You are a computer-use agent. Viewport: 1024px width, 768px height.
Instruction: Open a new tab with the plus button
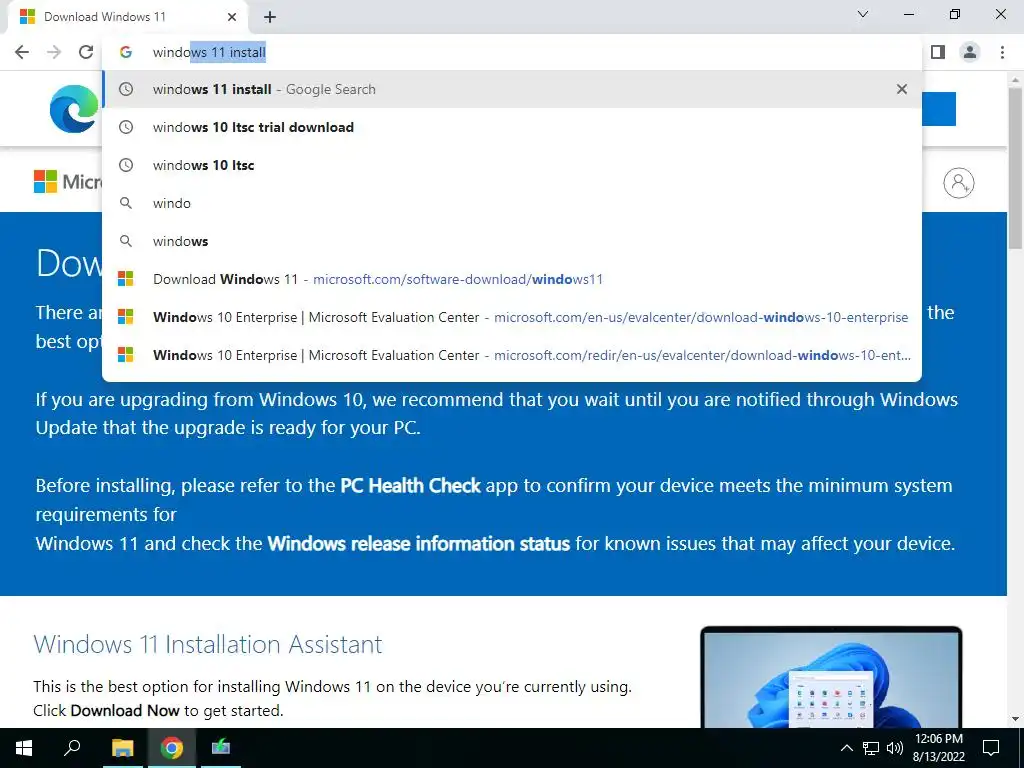coord(270,17)
